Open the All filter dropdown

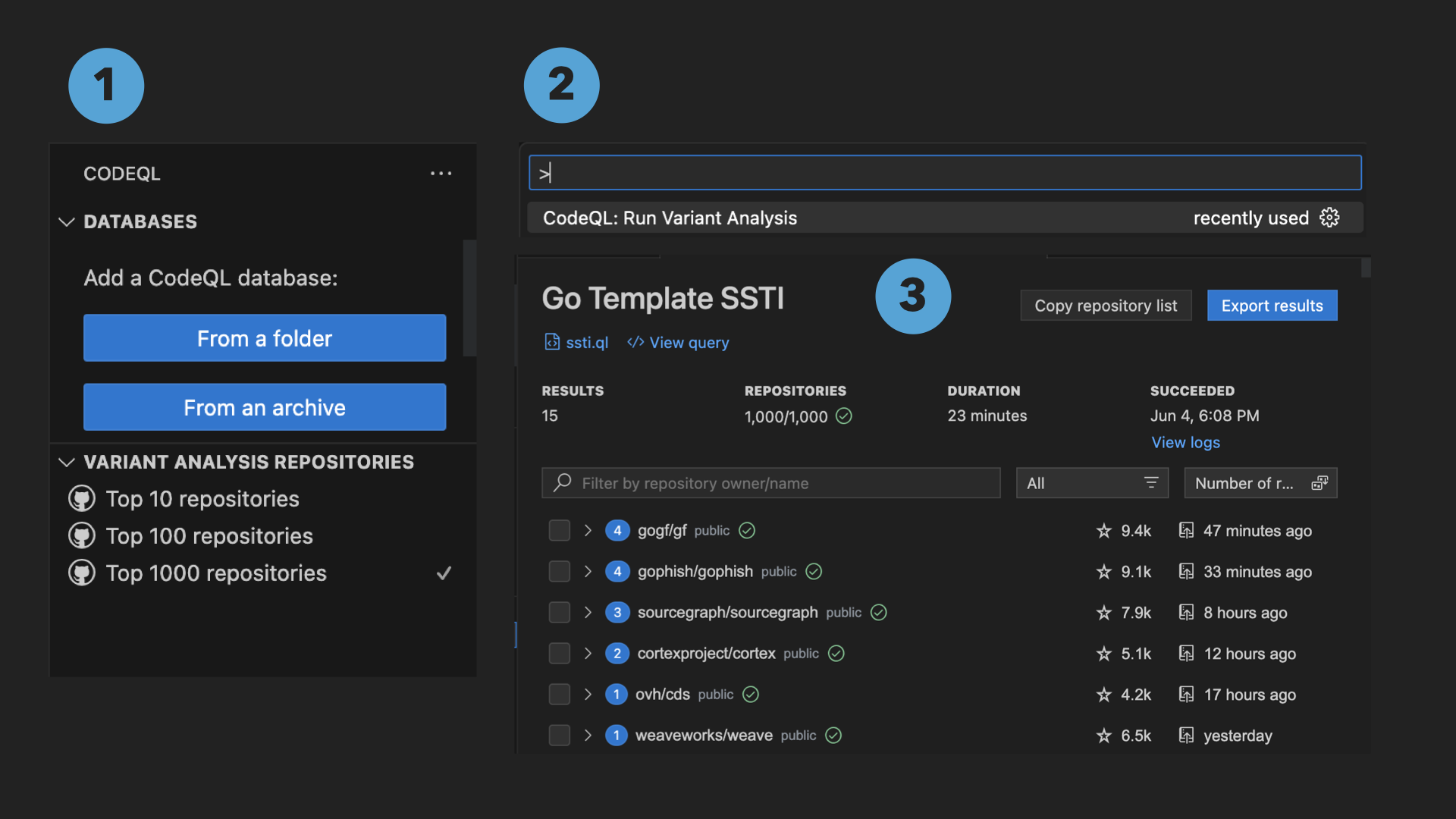point(1092,483)
